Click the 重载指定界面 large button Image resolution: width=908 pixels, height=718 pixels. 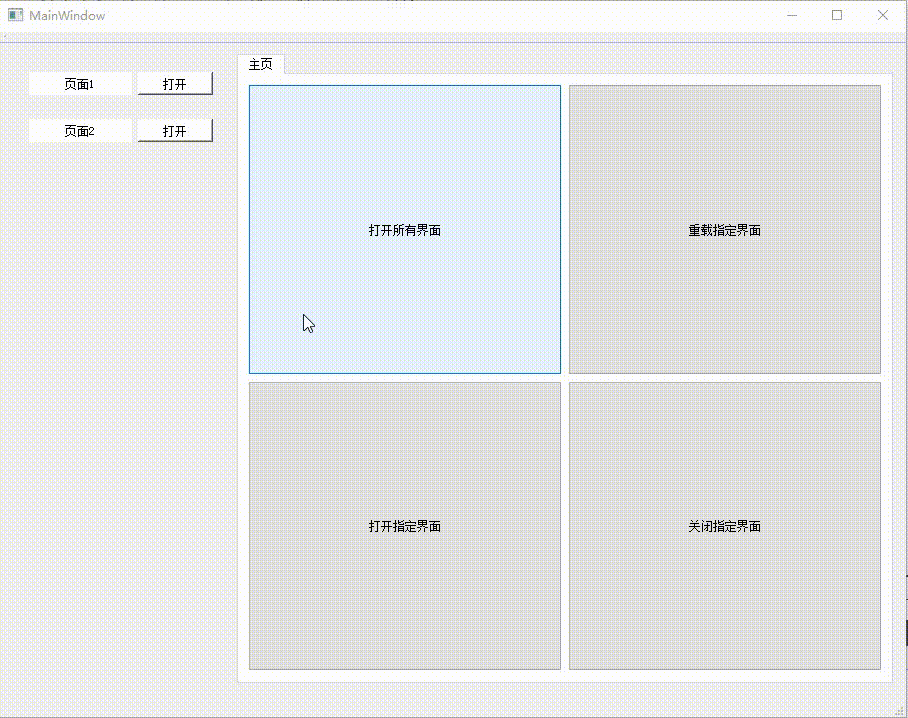[724, 229]
